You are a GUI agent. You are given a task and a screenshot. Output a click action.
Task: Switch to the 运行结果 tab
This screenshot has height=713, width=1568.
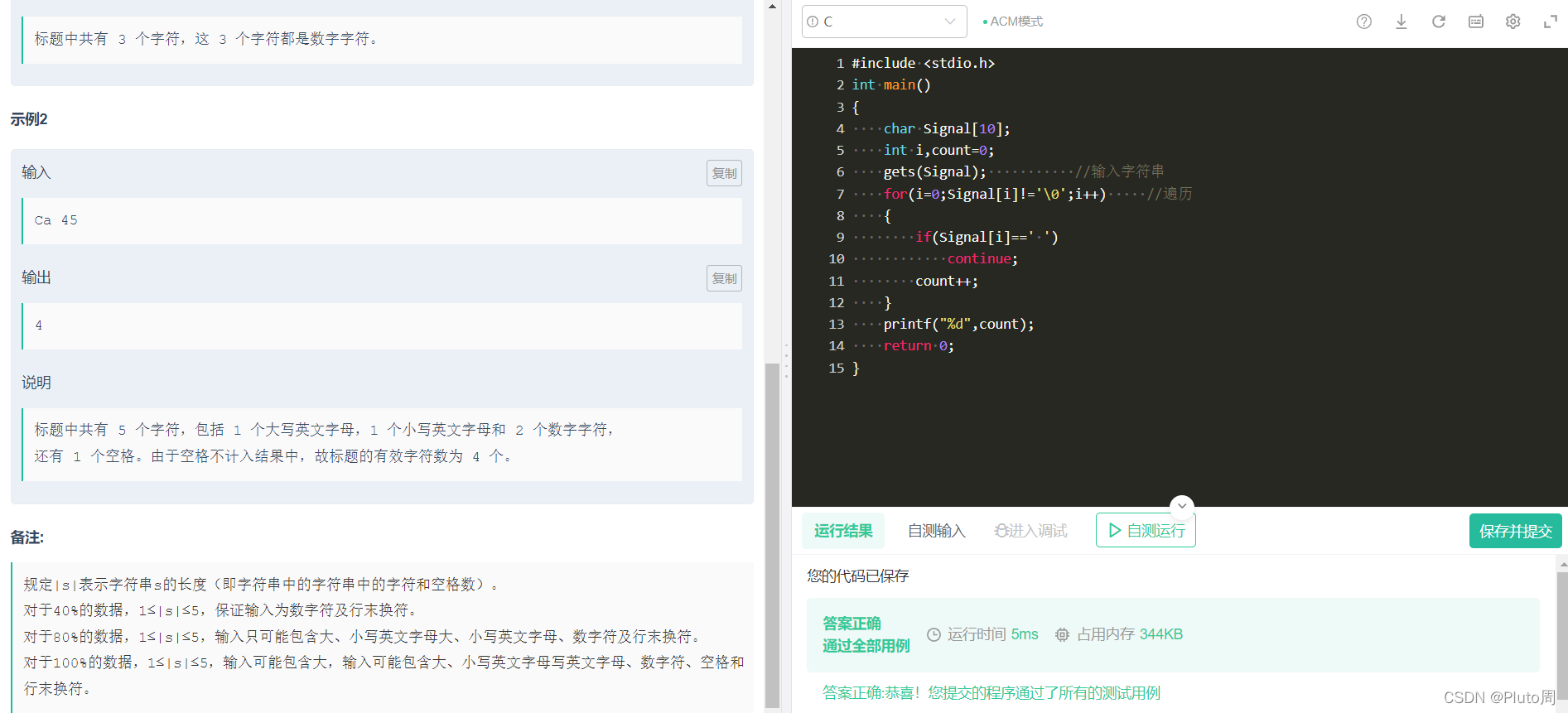(x=843, y=531)
